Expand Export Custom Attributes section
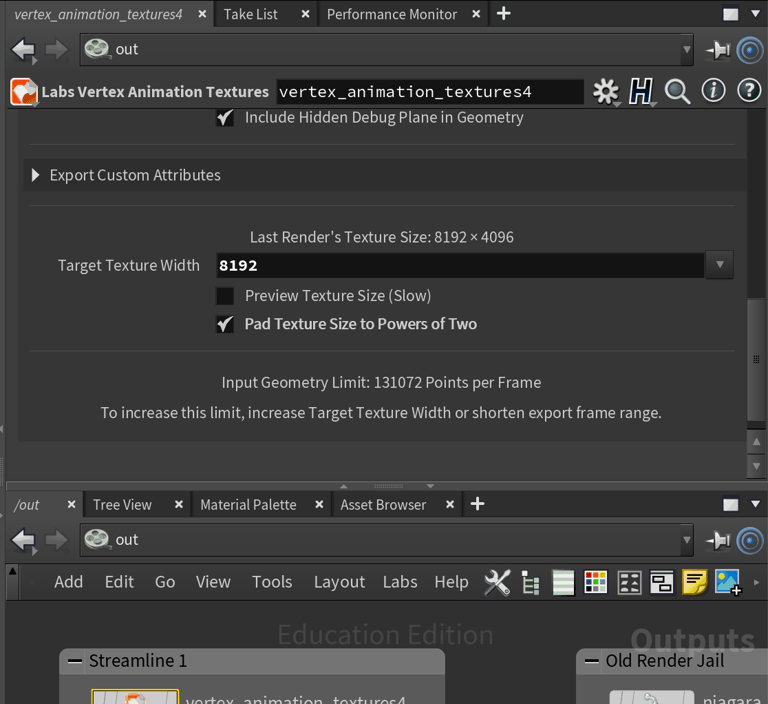The width and height of the screenshot is (768, 704). tap(35, 175)
